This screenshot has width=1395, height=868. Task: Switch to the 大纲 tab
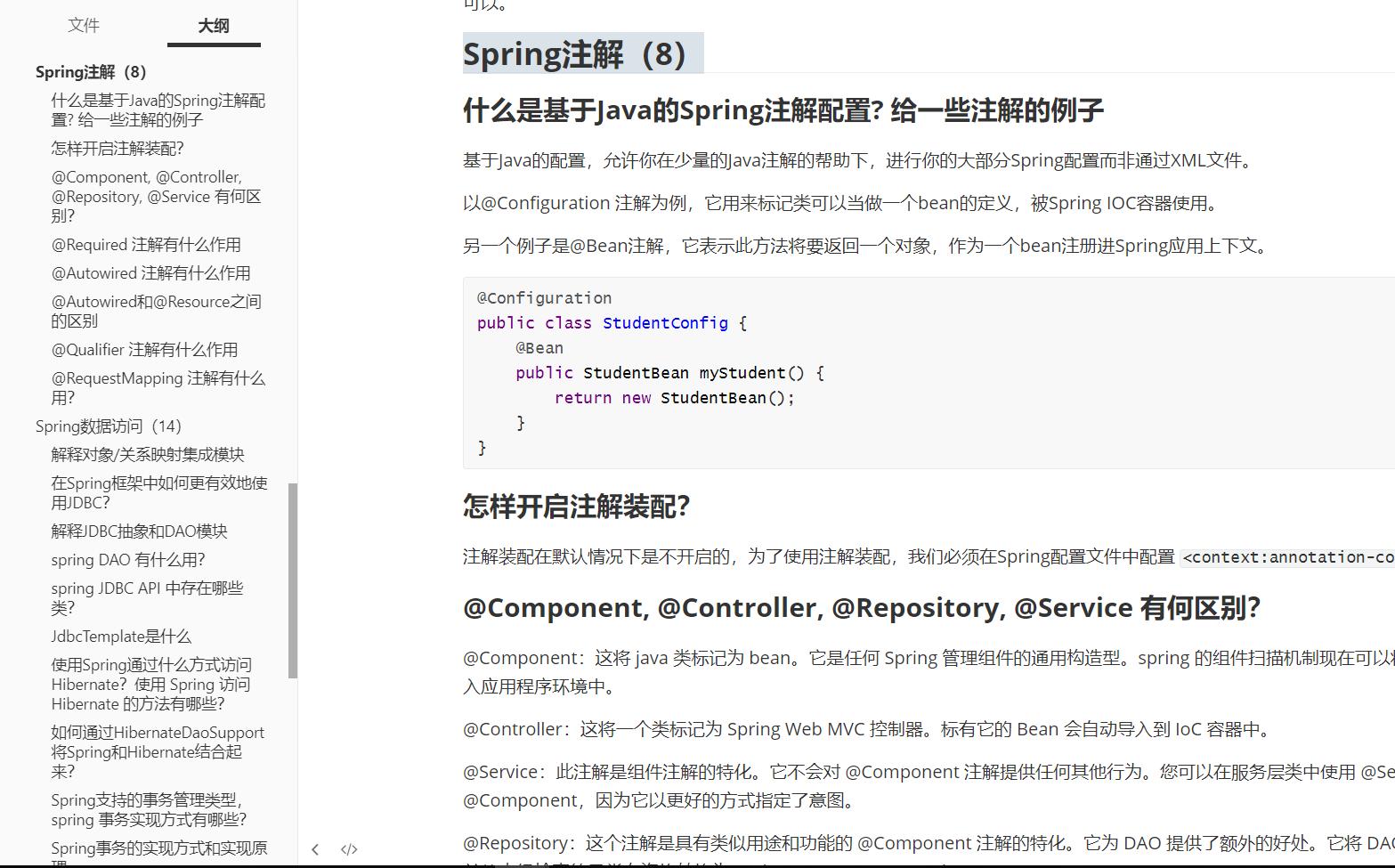click(213, 26)
